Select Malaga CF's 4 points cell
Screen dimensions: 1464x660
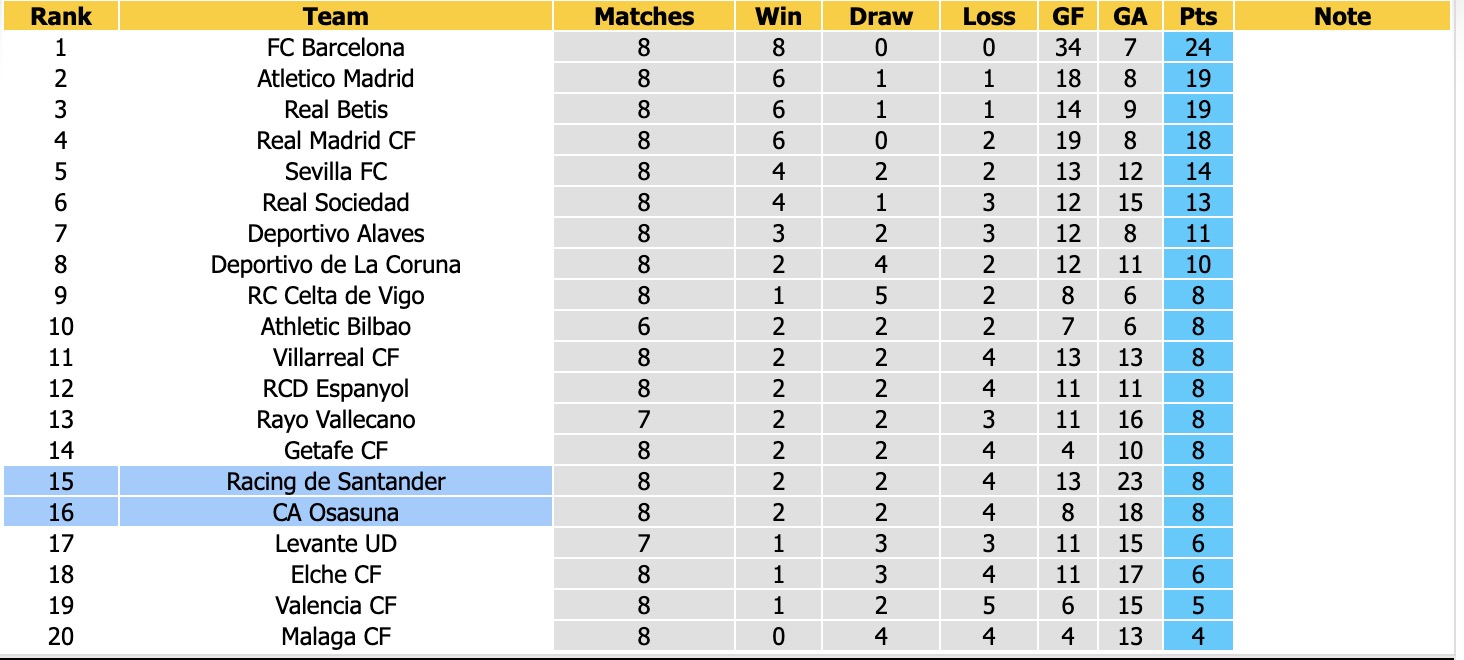1198,636
